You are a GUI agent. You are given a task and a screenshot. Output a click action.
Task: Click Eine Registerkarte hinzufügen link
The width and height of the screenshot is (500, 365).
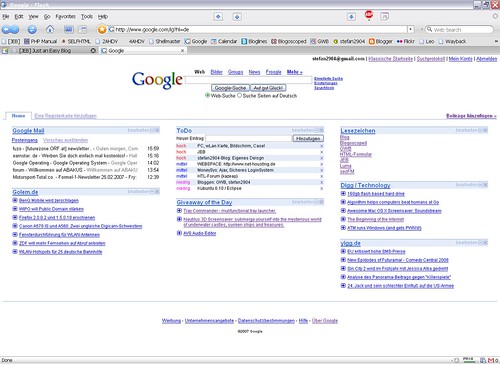(66, 116)
